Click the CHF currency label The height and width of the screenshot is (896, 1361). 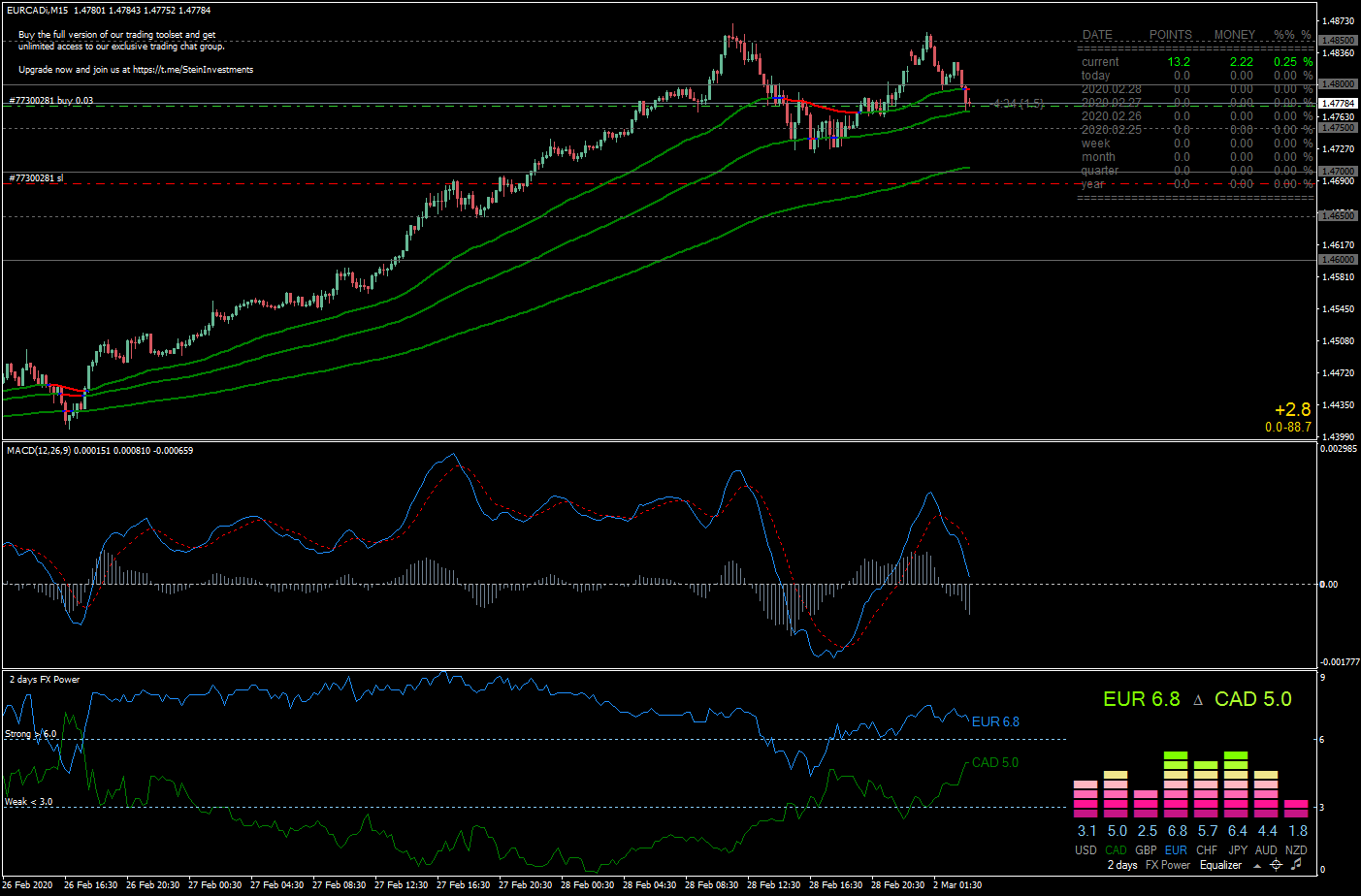[x=1207, y=850]
